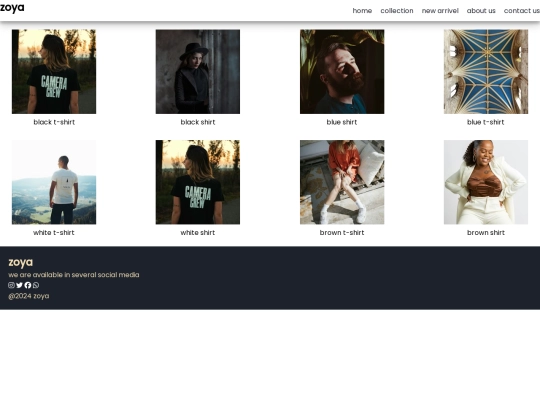Click the 'blue t-shirt' label
540x405 pixels.
point(486,122)
